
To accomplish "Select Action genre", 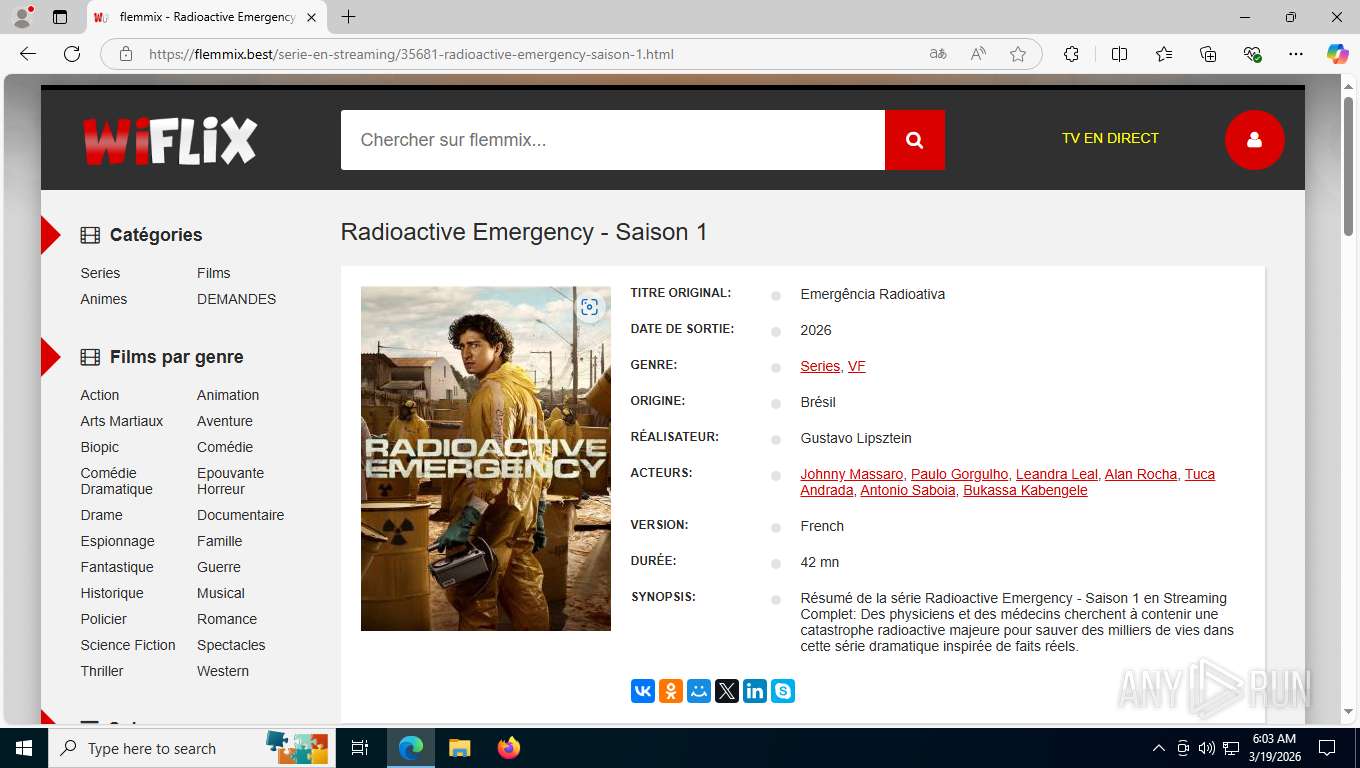I will point(100,395).
